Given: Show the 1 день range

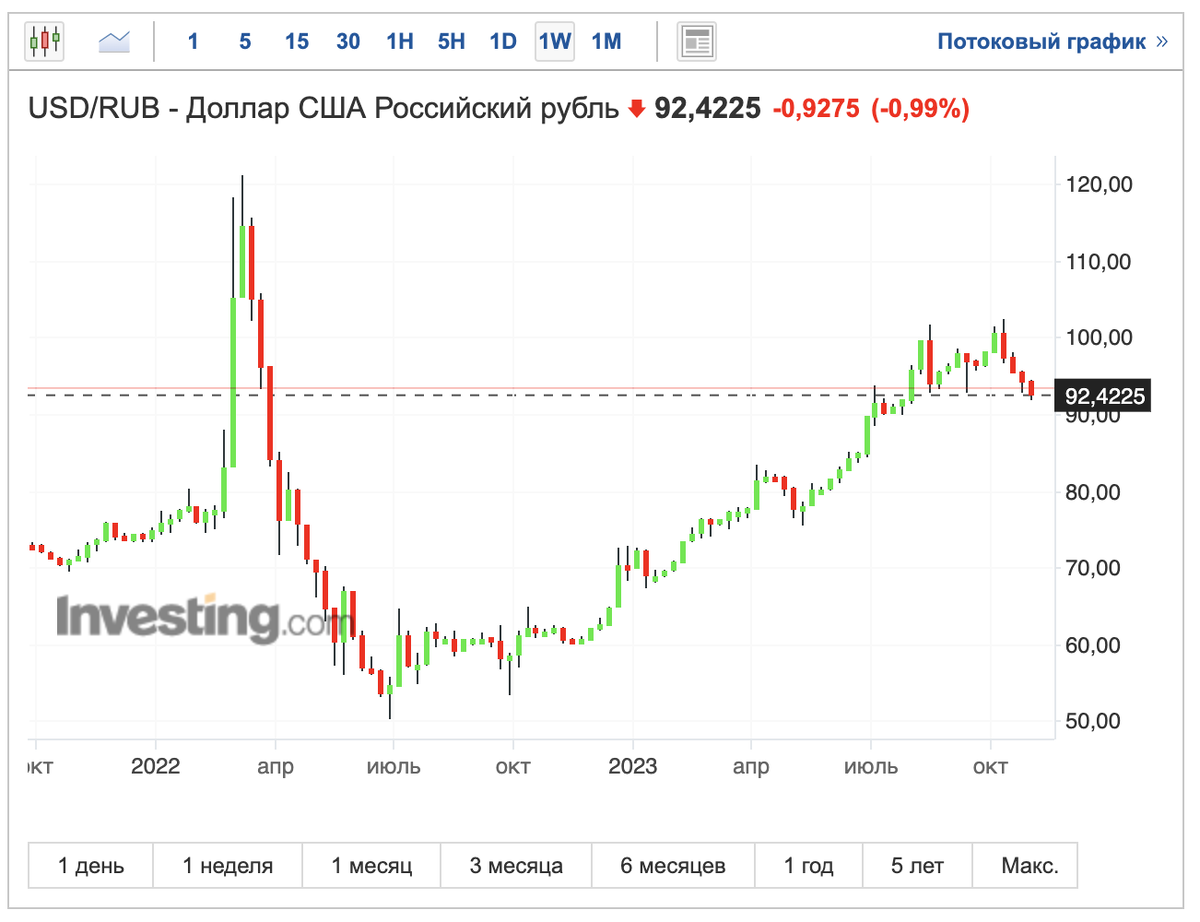Looking at the screenshot, I should point(91,865).
